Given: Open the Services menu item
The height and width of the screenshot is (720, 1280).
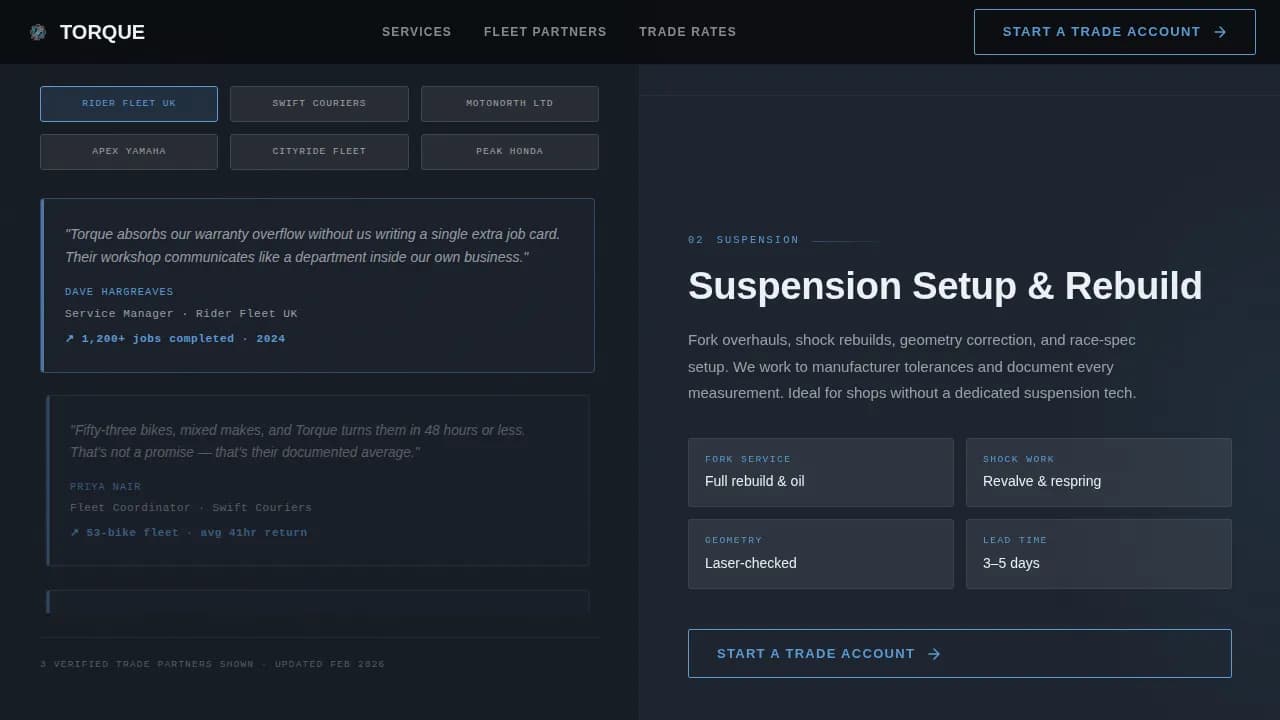Looking at the screenshot, I should (416, 31).
